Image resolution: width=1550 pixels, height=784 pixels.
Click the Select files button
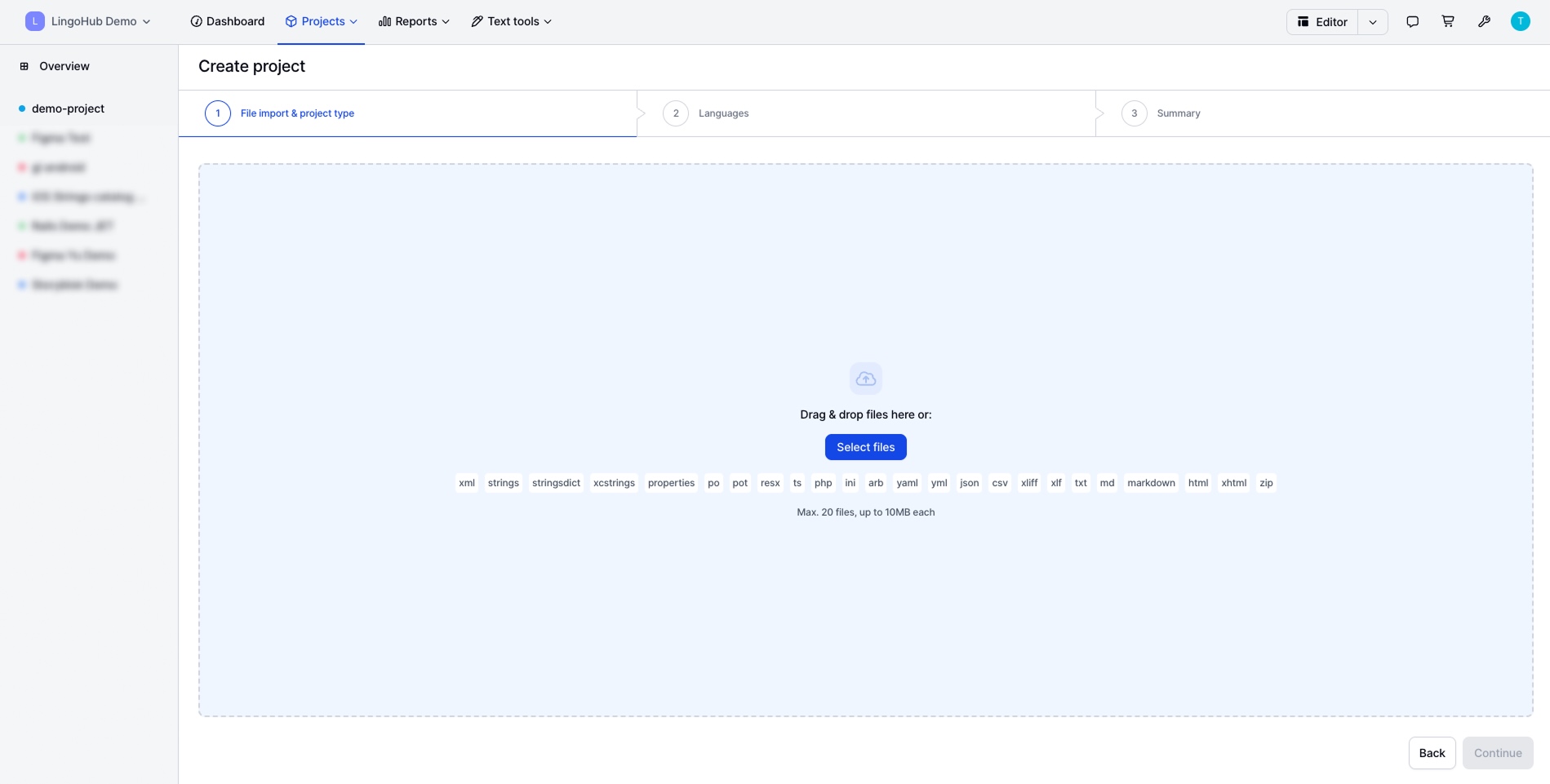[865, 447]
